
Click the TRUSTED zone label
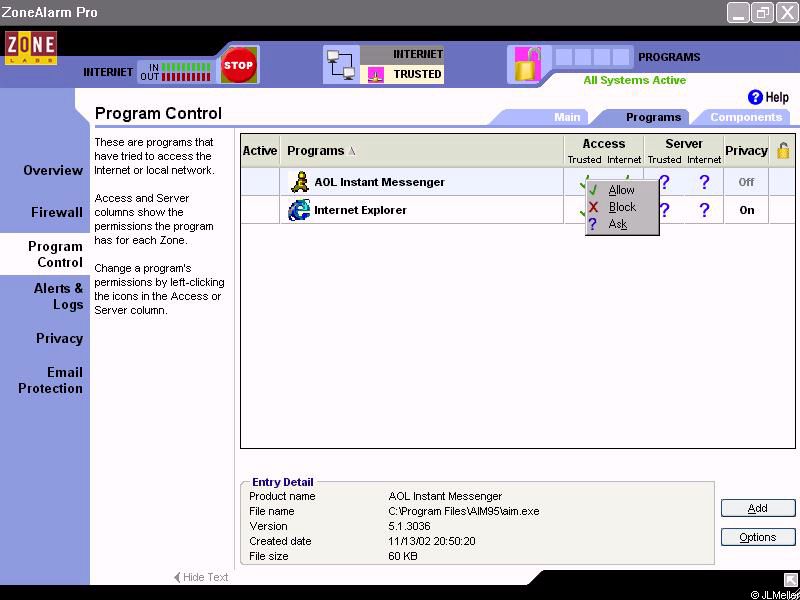pyautogui.click(x=417, y=74)
